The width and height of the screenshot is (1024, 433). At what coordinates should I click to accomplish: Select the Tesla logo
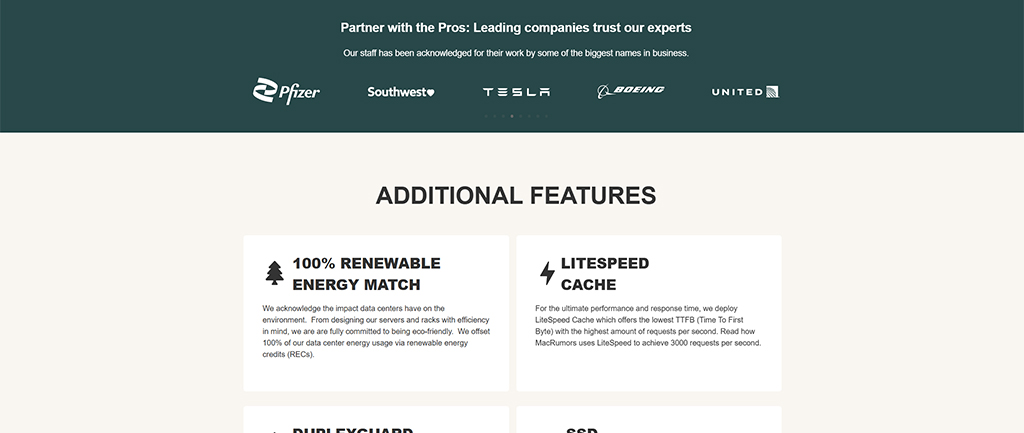pyautogui.click(x=516, y=92)
